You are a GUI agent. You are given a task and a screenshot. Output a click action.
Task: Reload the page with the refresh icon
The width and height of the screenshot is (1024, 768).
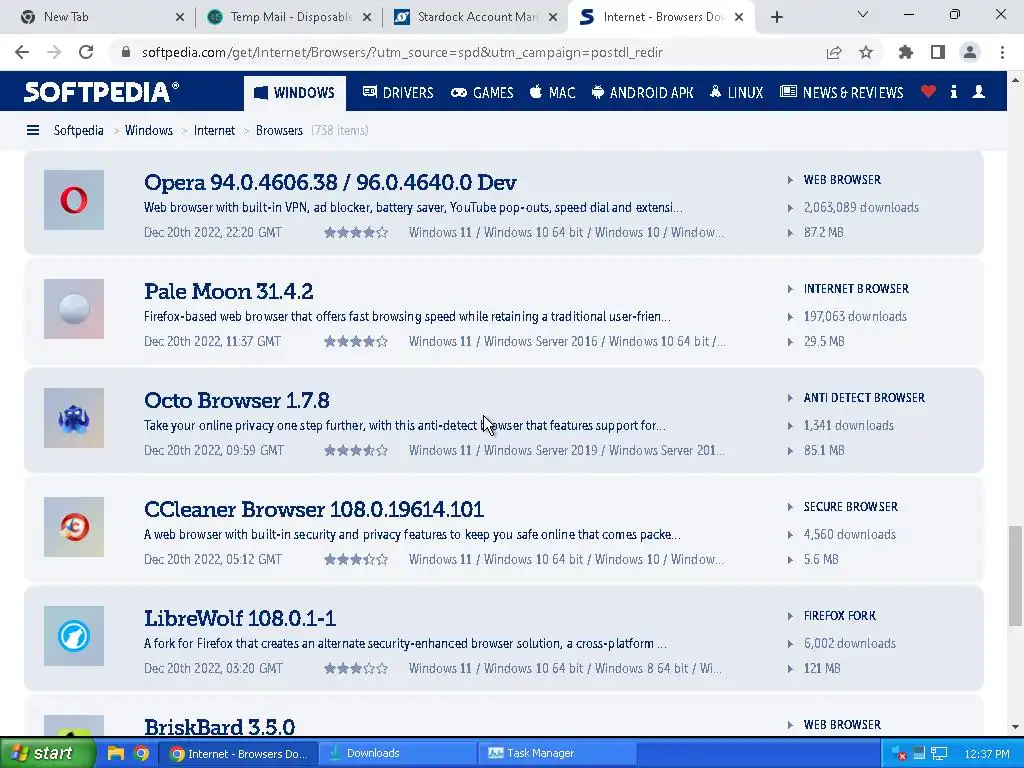tap(86, 52)
